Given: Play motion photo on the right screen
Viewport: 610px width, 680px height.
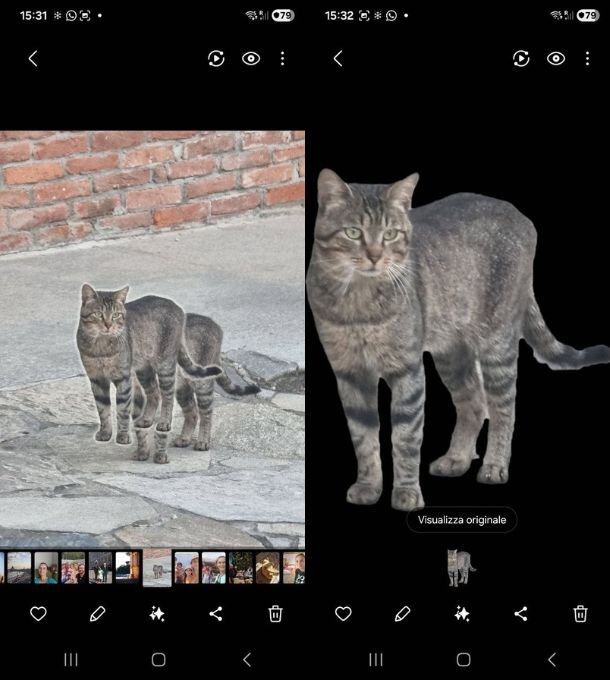Looking at the screenshot, I should pos(521,59).
